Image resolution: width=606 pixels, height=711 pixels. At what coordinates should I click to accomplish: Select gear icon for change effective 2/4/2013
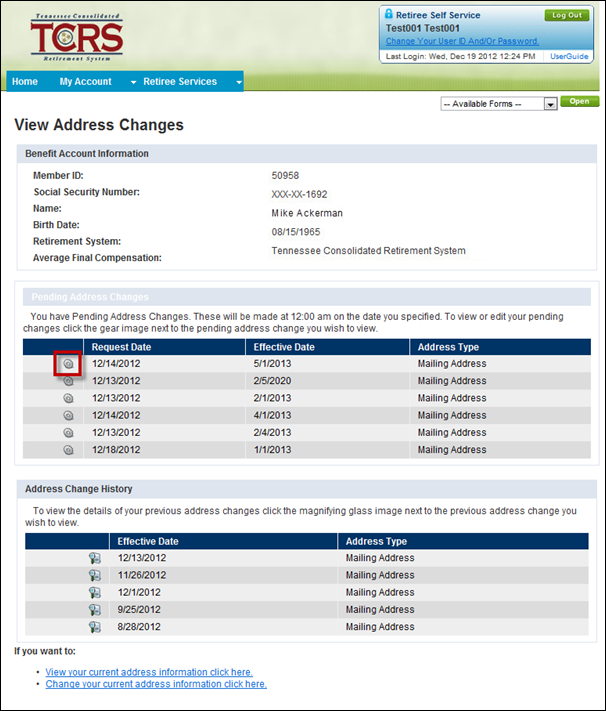68,433
